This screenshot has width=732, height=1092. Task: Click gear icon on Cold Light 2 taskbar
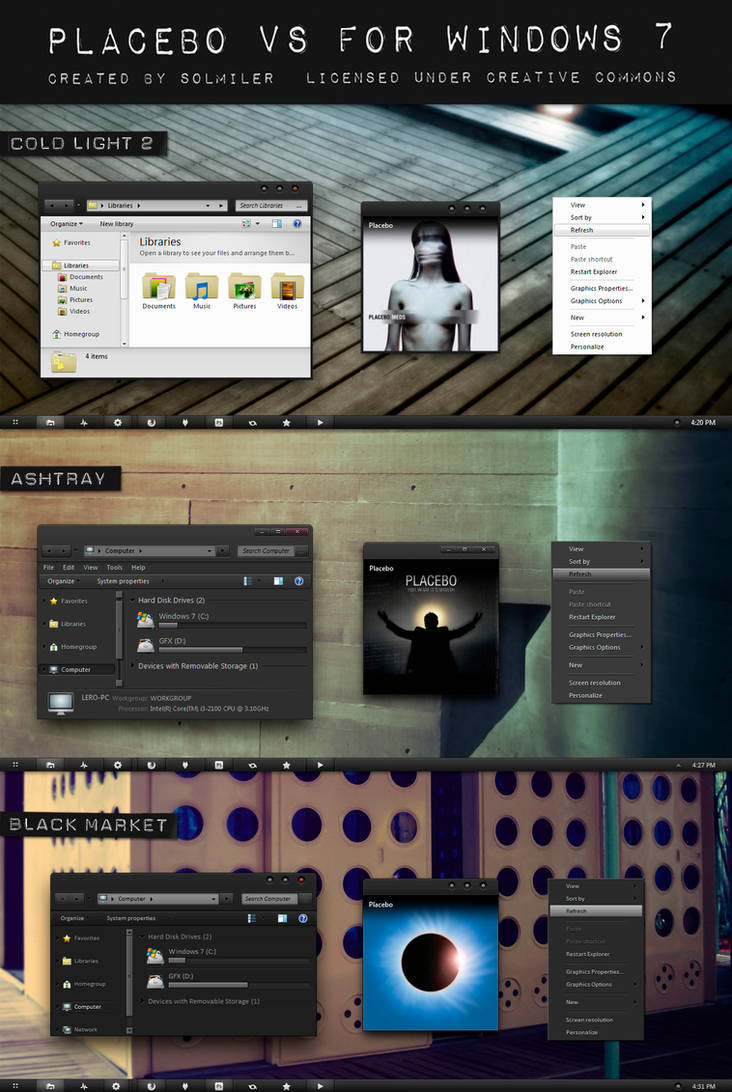pyautogui.click(x=117, y=422)
